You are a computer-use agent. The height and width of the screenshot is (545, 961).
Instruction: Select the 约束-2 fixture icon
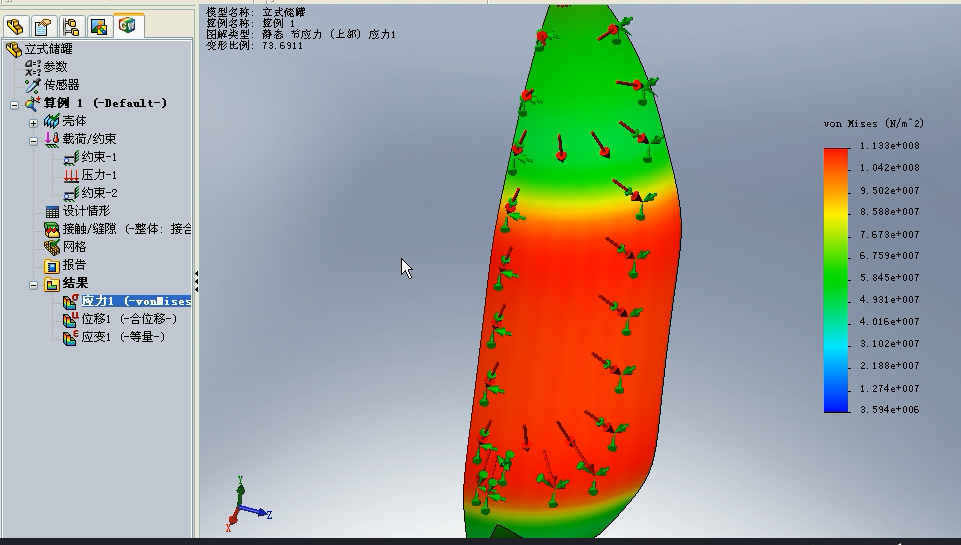tap(71, 193)
